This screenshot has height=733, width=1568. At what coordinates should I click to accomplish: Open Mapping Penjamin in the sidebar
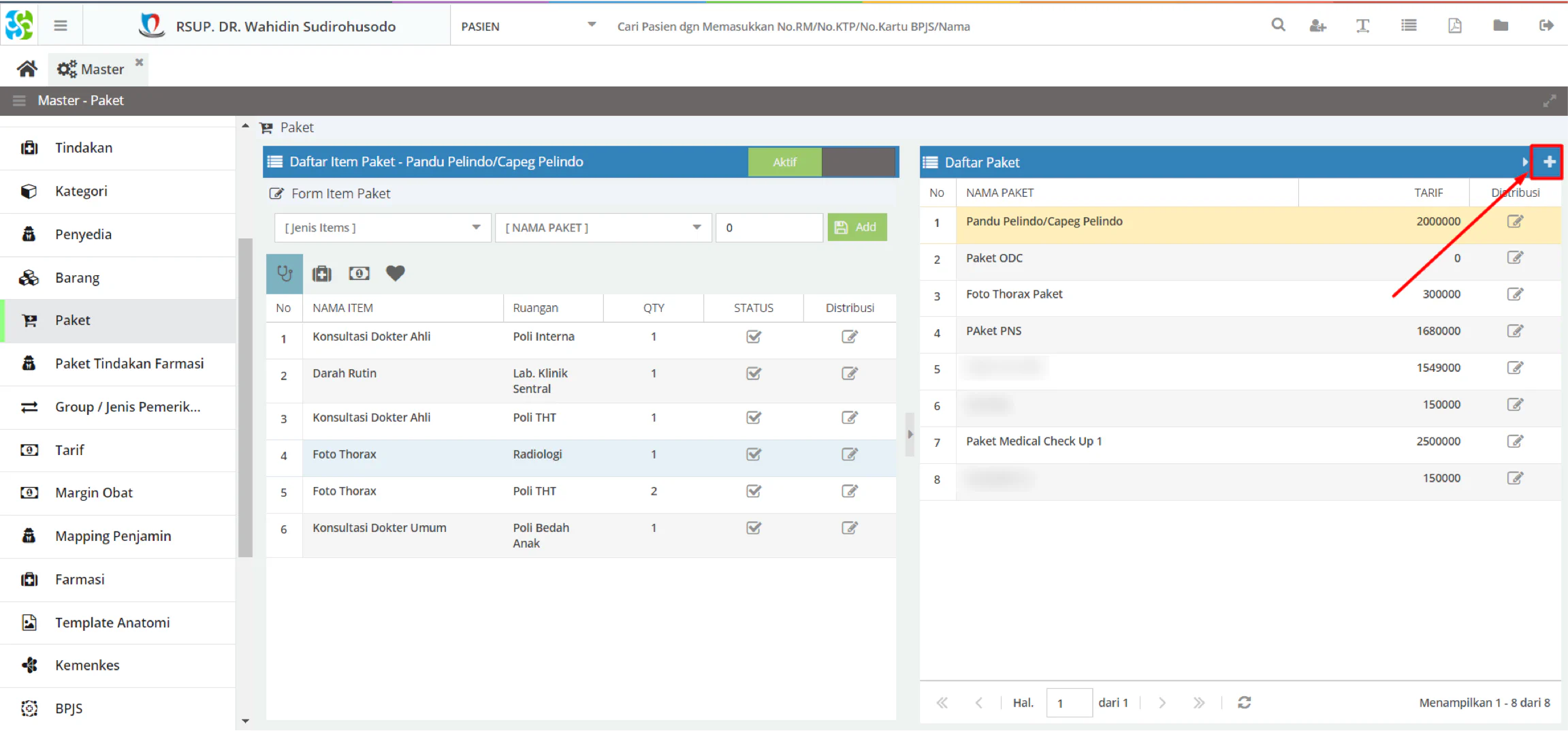pos(118,536)
